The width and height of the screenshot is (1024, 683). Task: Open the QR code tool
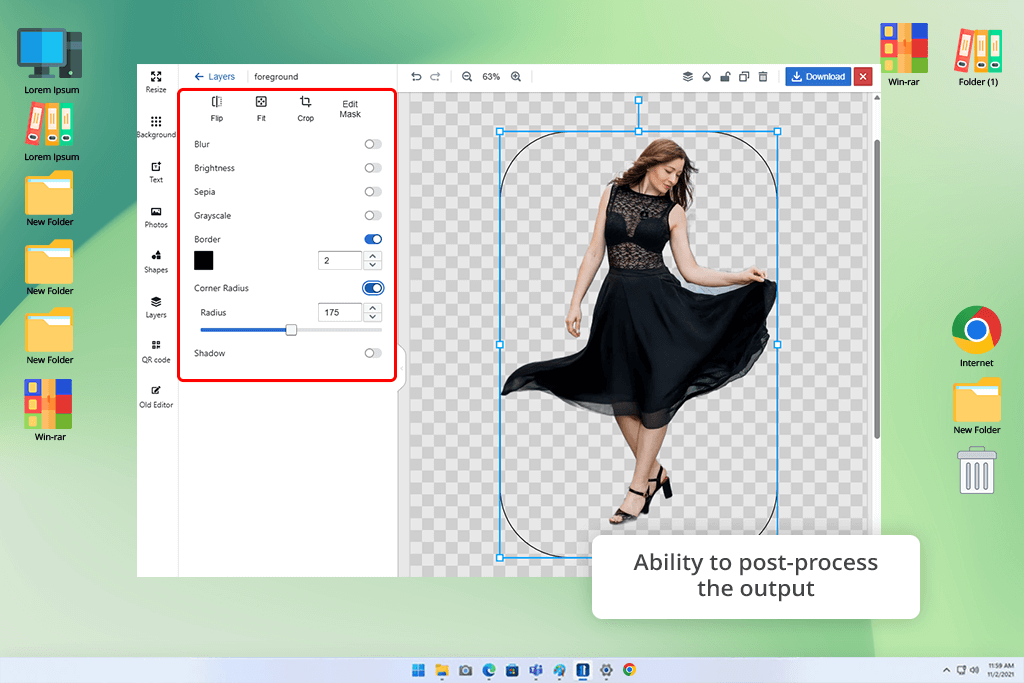pyautogui.click(x=156, y=351)
